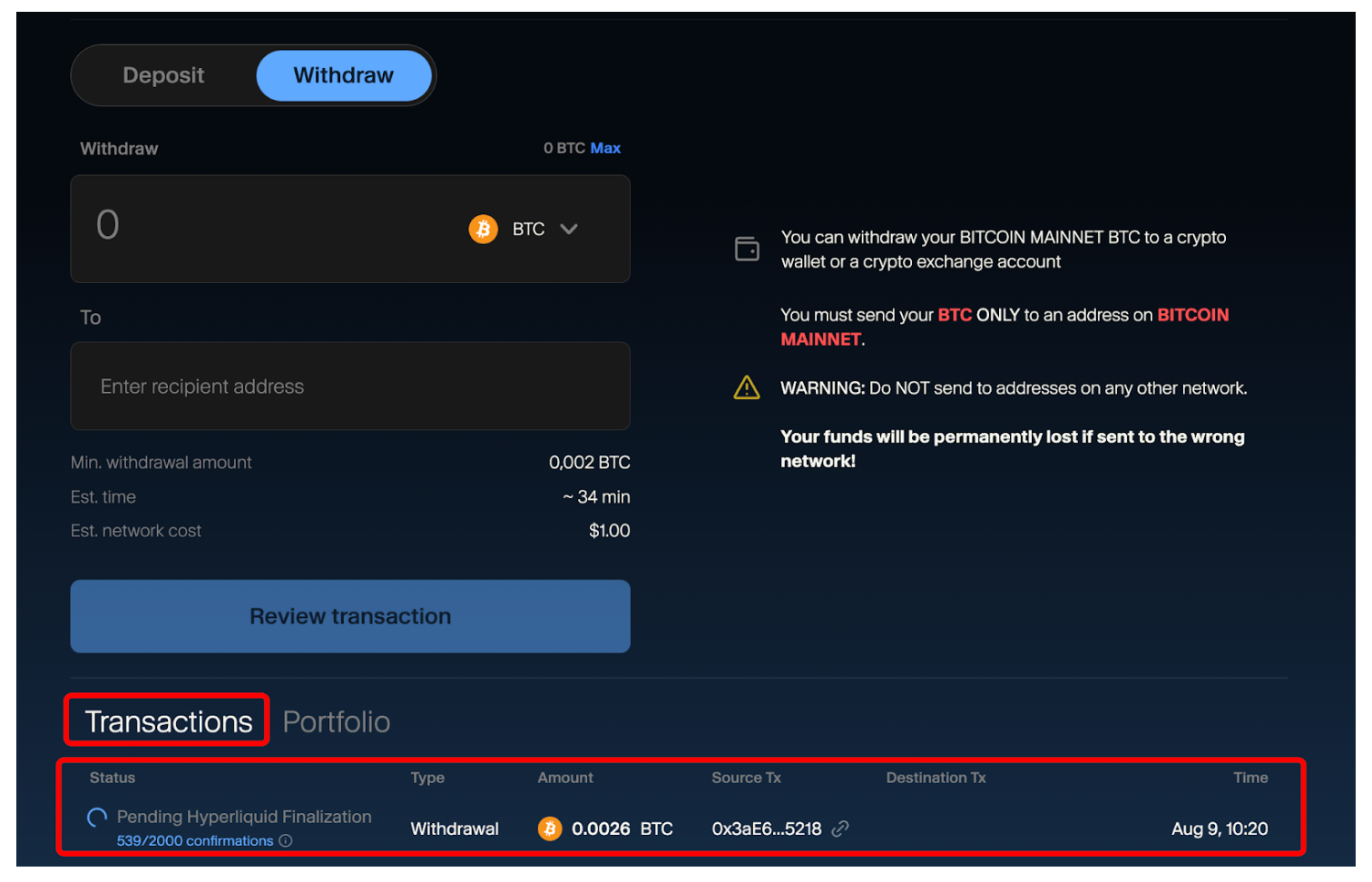
Task: Select the Withdraw toggle option
Action: [x=343, y=75]
